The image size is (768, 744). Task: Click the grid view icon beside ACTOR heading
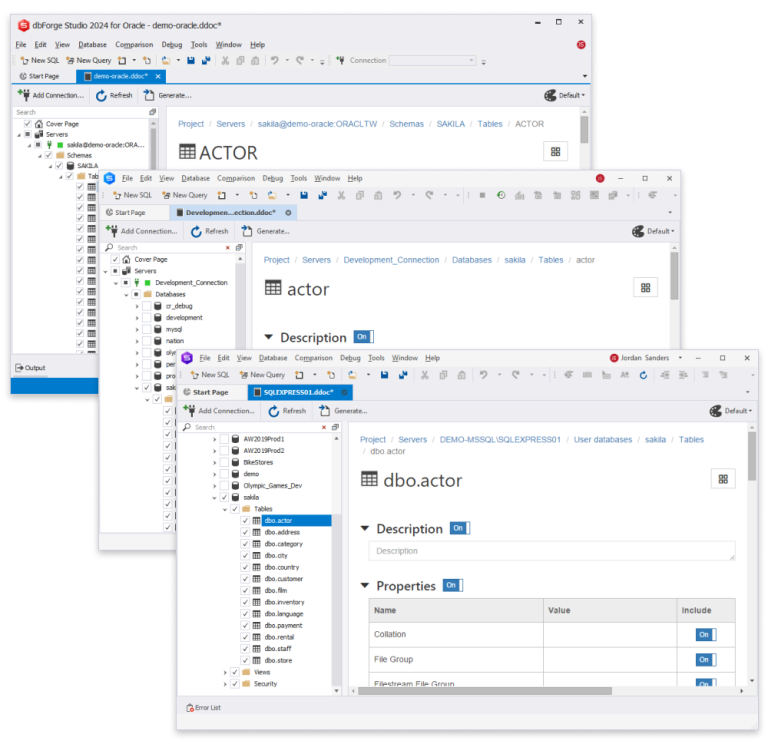click(x=555, y=152)
